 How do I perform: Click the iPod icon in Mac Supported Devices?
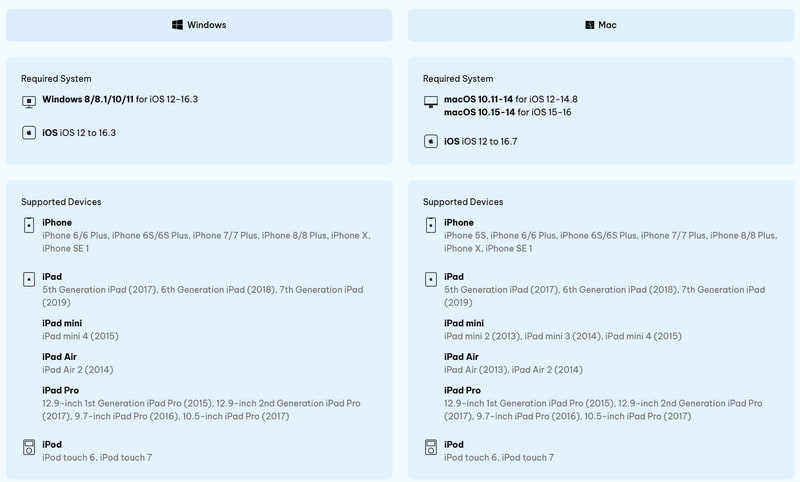[431, 447]
